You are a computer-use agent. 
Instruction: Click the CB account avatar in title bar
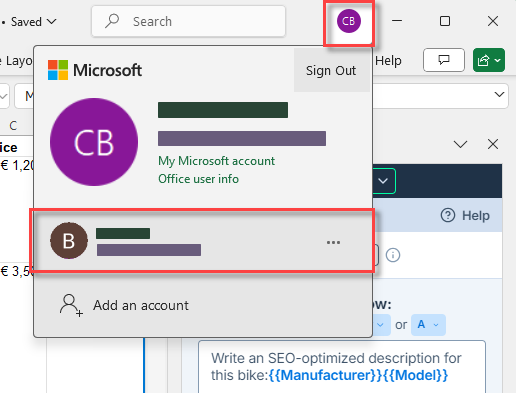point(349,21)
